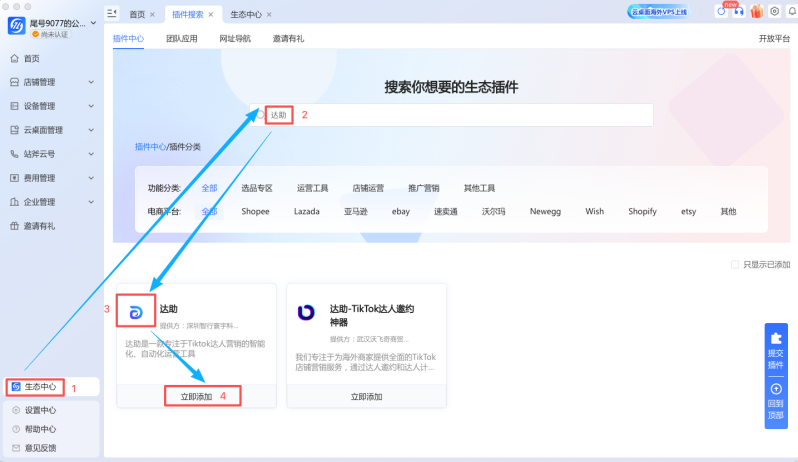Click the 达助 plugin logo icon
Screen dimensions: 798x462
click(x=135, y=310)
